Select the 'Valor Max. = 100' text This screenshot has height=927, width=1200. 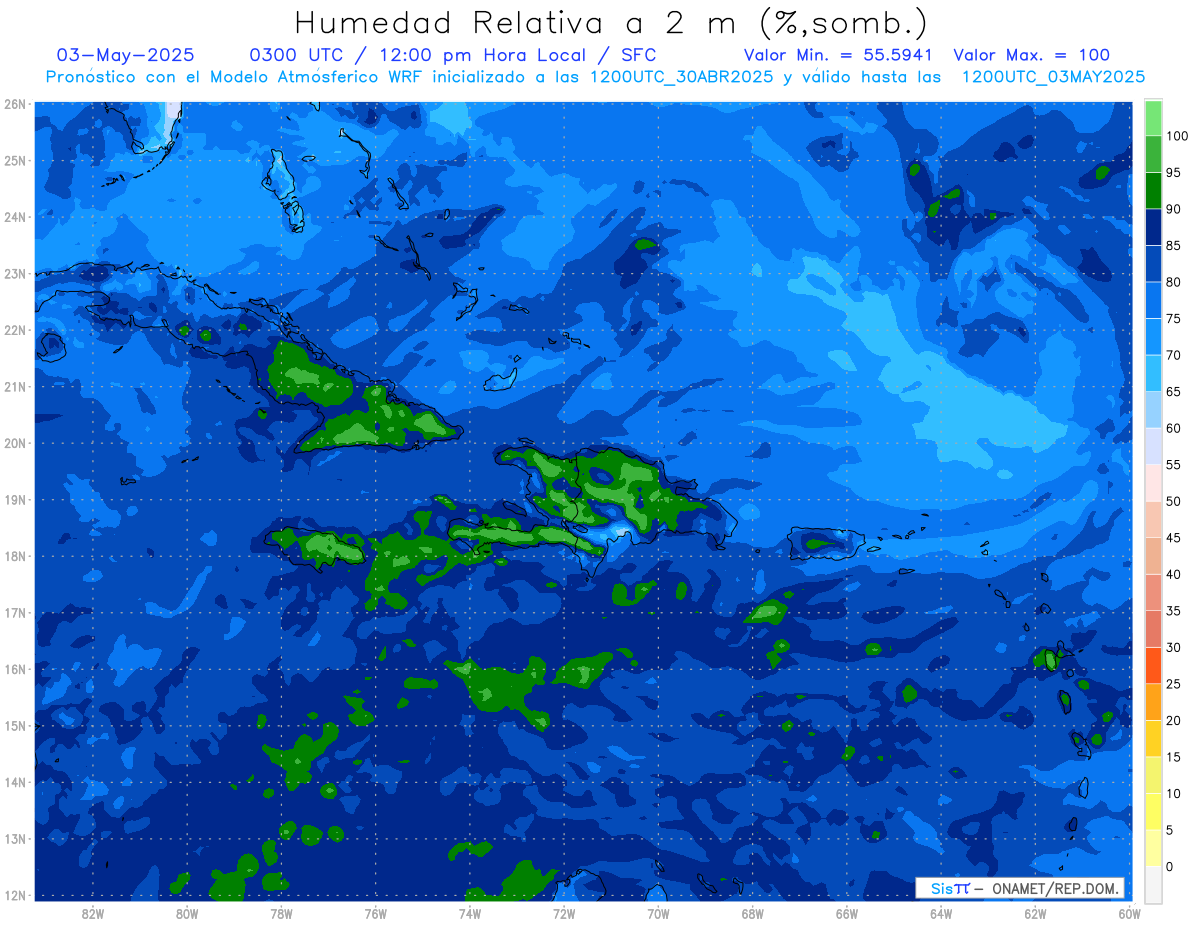pyautogui.click(x=1032, y=55)
